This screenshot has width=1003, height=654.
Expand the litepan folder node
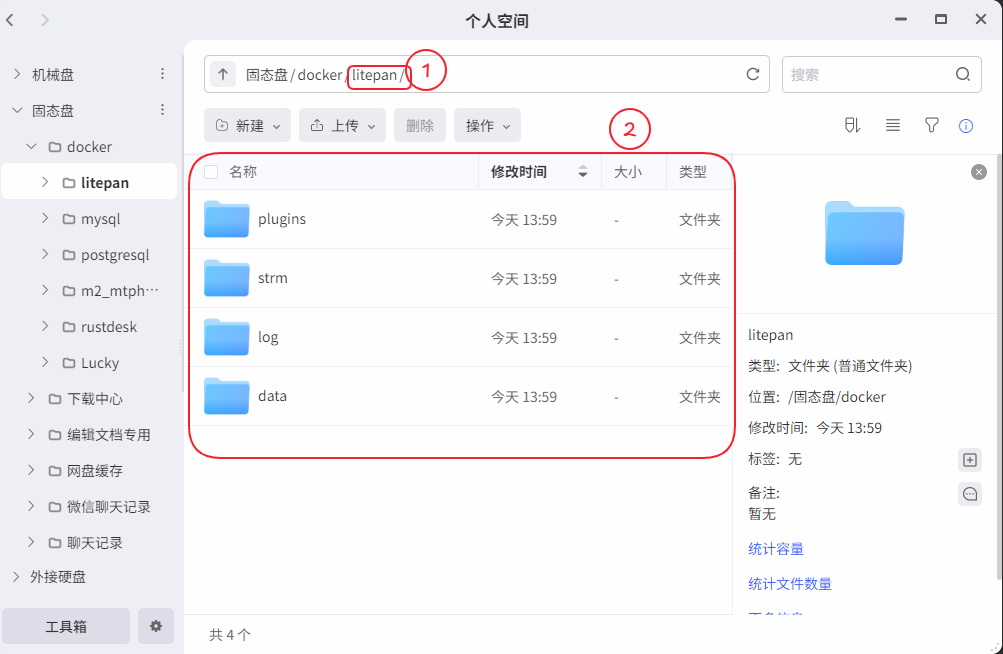pos(45,182)
